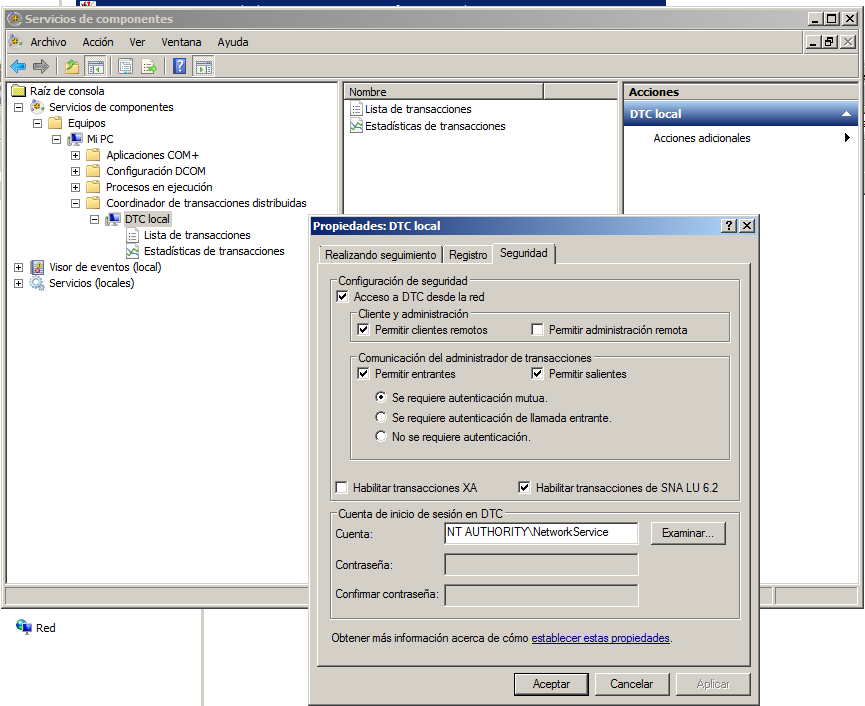Switch to the Registro tab
Image resolution: width=865 pixels, height=706 pixels.
coord(467,254)
